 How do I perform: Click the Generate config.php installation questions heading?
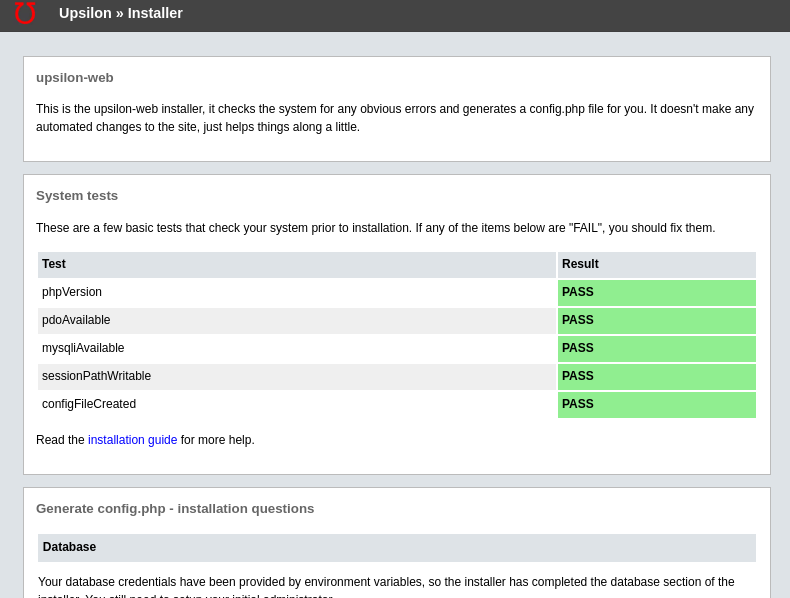(x=175, y=509)
